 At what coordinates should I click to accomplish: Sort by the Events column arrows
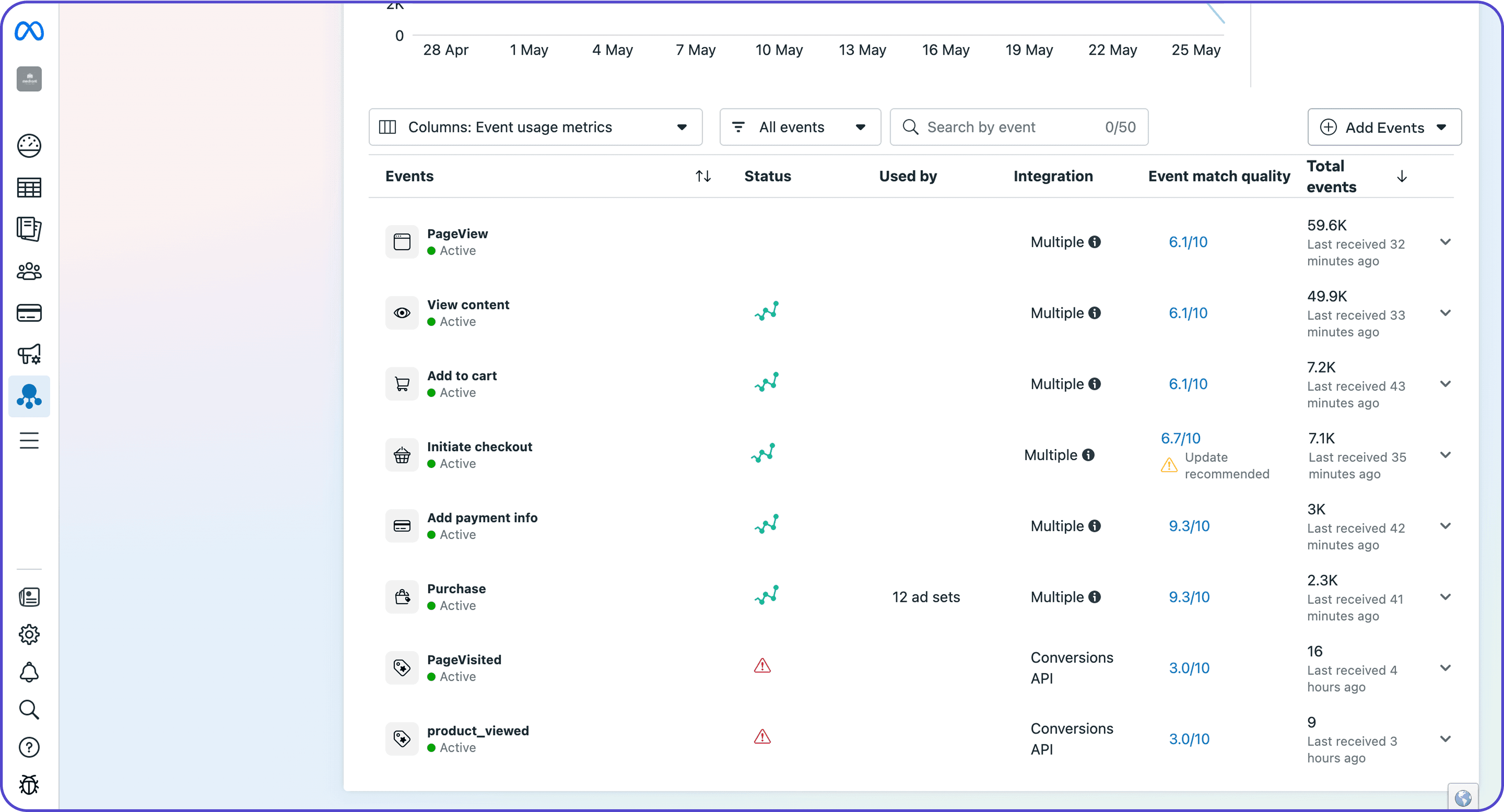pyautogui.click(x=703, y=176)
